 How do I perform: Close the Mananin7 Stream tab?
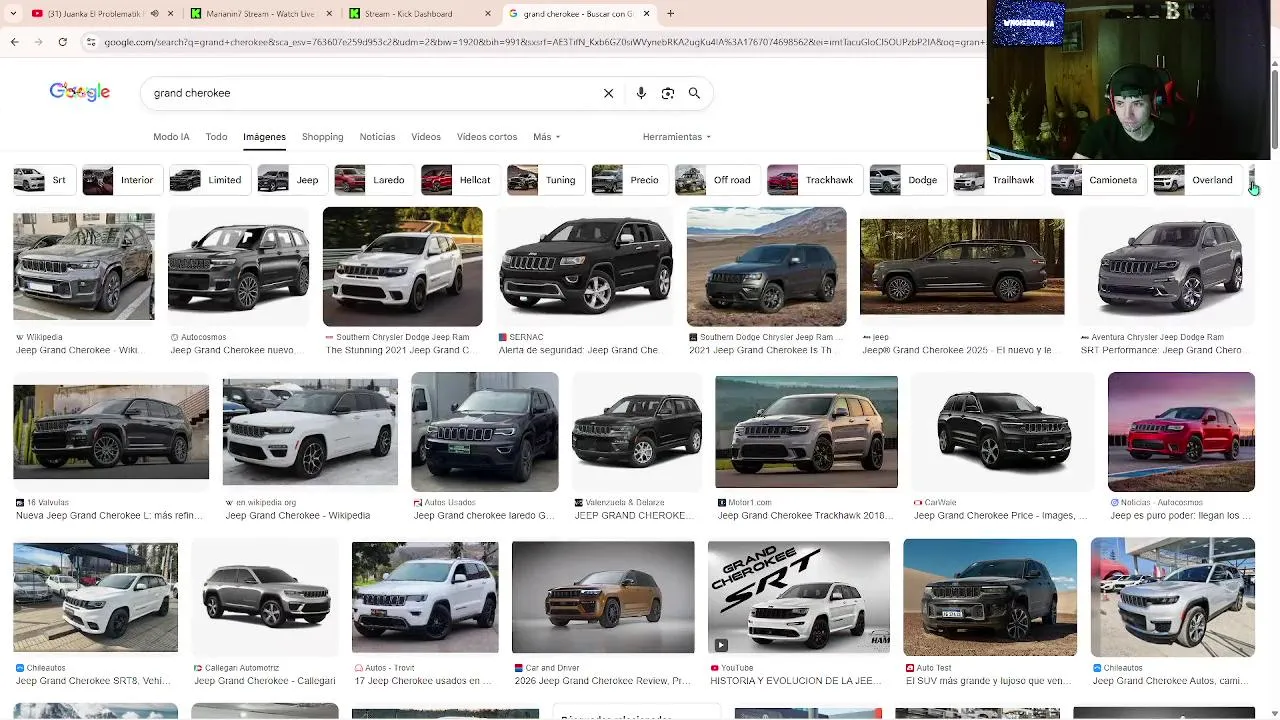pyautogui.click(x=329, y=14)
